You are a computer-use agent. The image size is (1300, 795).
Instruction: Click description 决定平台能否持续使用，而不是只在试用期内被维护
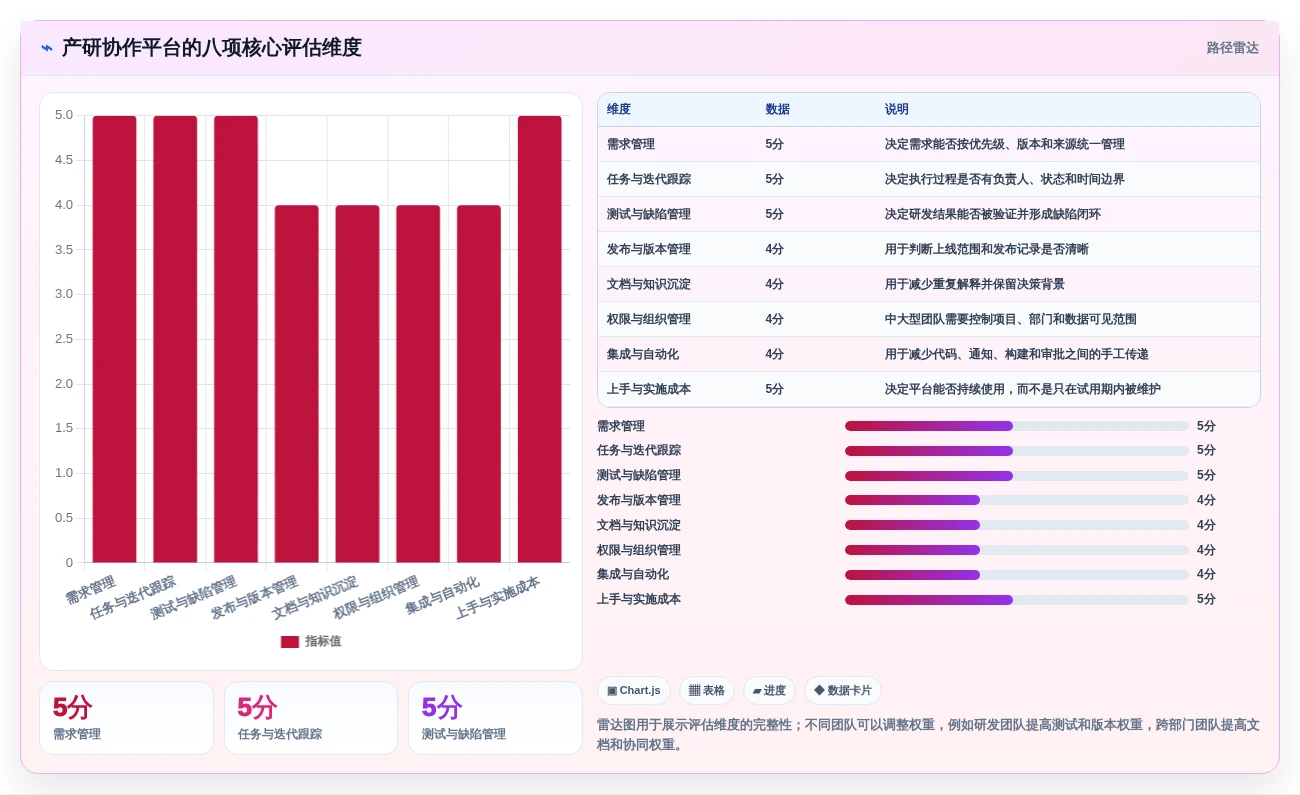pyautogui.click(x=1023, y=390)
